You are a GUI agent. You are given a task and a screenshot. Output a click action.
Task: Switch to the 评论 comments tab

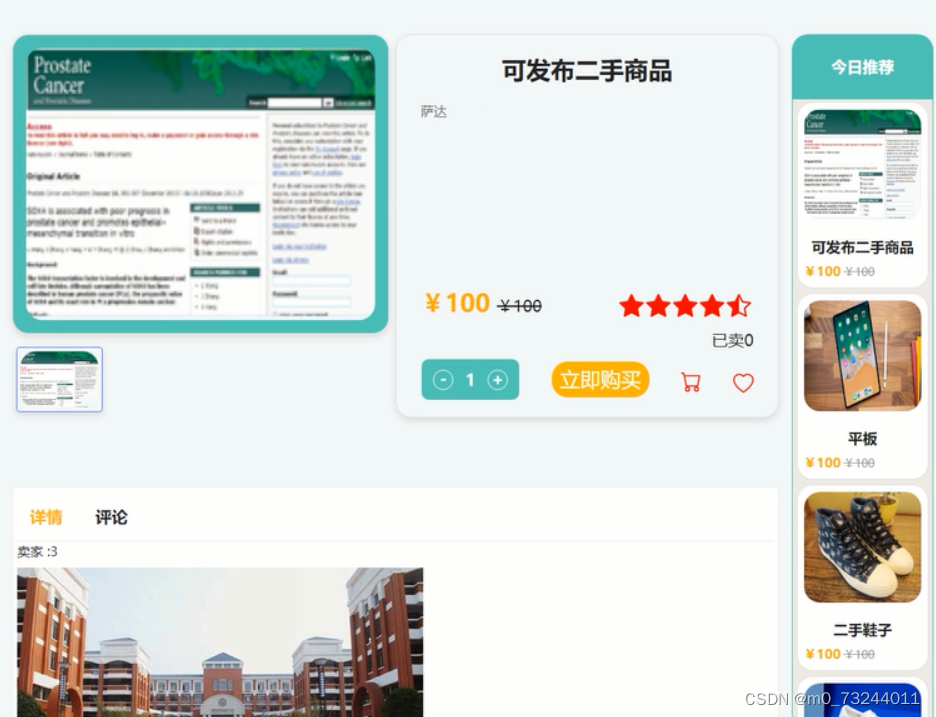111,517
